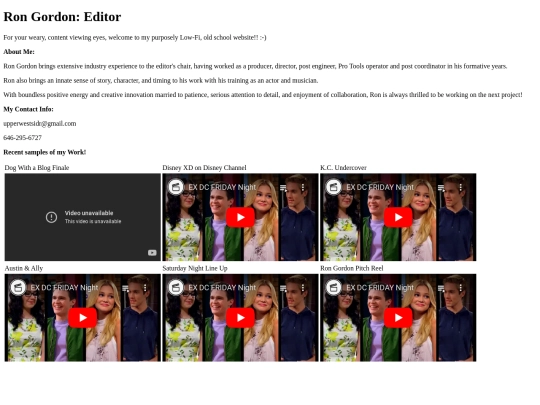Image resolution: width=540 pixels, height=405 pixels.
Task: Open channel avatar on Austin & Ally video
Action: 18,287
